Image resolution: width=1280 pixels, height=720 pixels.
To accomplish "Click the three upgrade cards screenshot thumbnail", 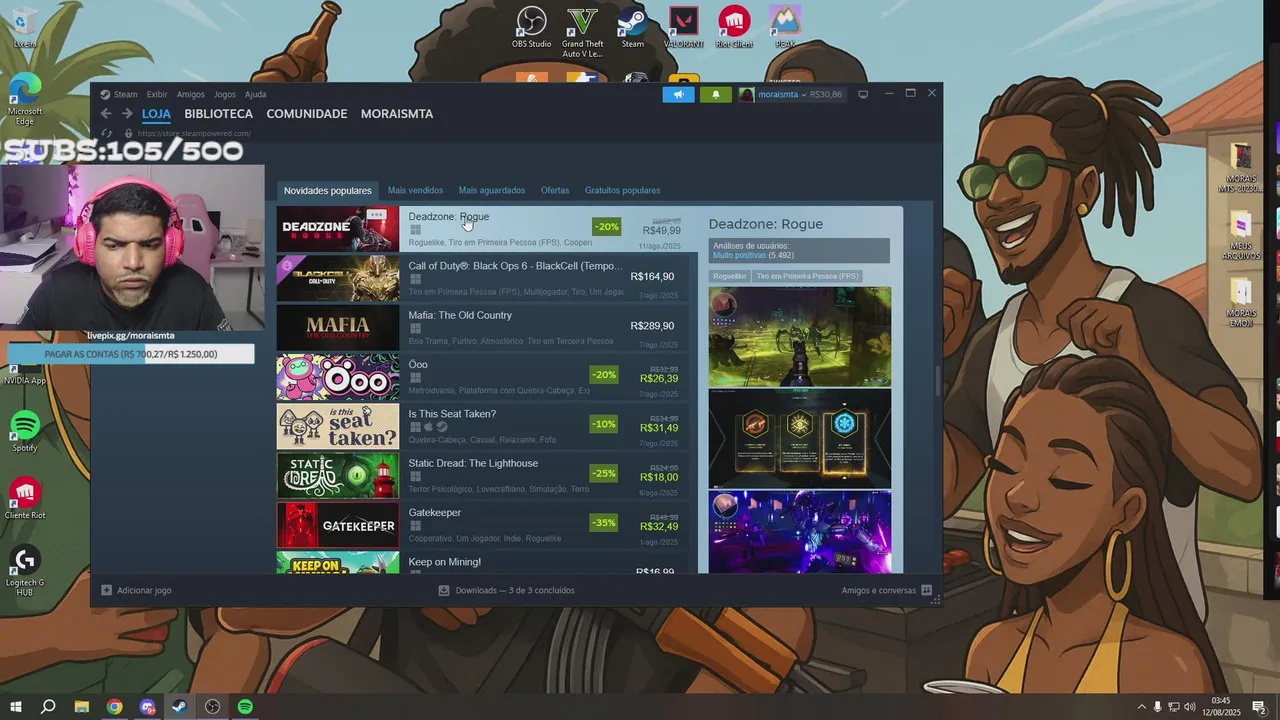I will click(799, 438).
